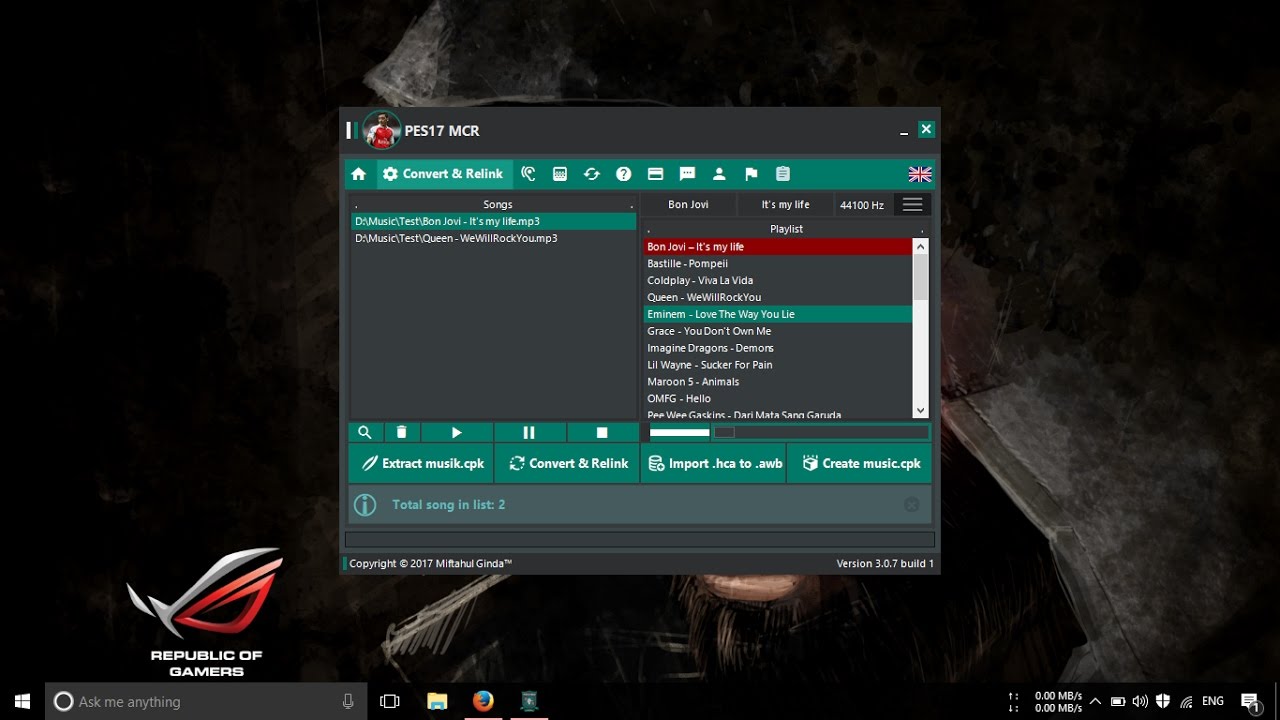This screenshot has height=720, width=1280.
Task: Open the help question mark icon
Action: click(x=624, y=174)
